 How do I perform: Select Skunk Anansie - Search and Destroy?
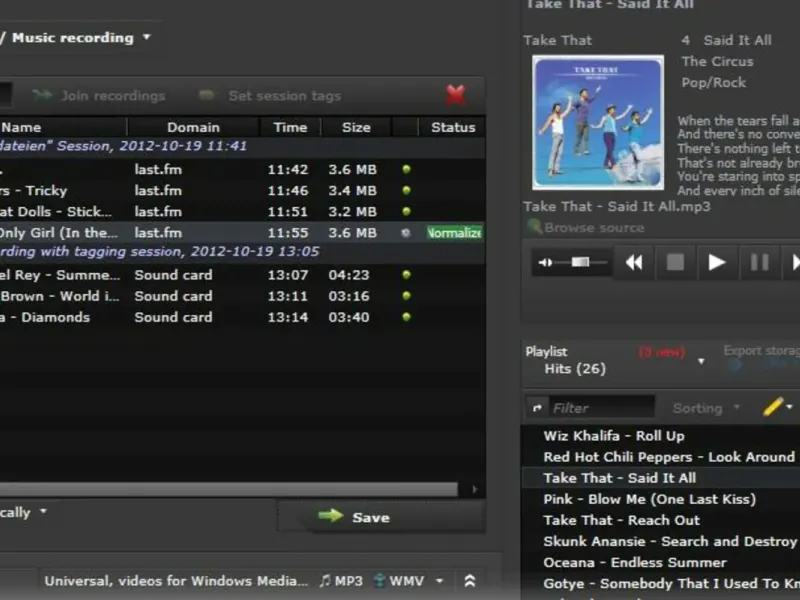[660, 541]
